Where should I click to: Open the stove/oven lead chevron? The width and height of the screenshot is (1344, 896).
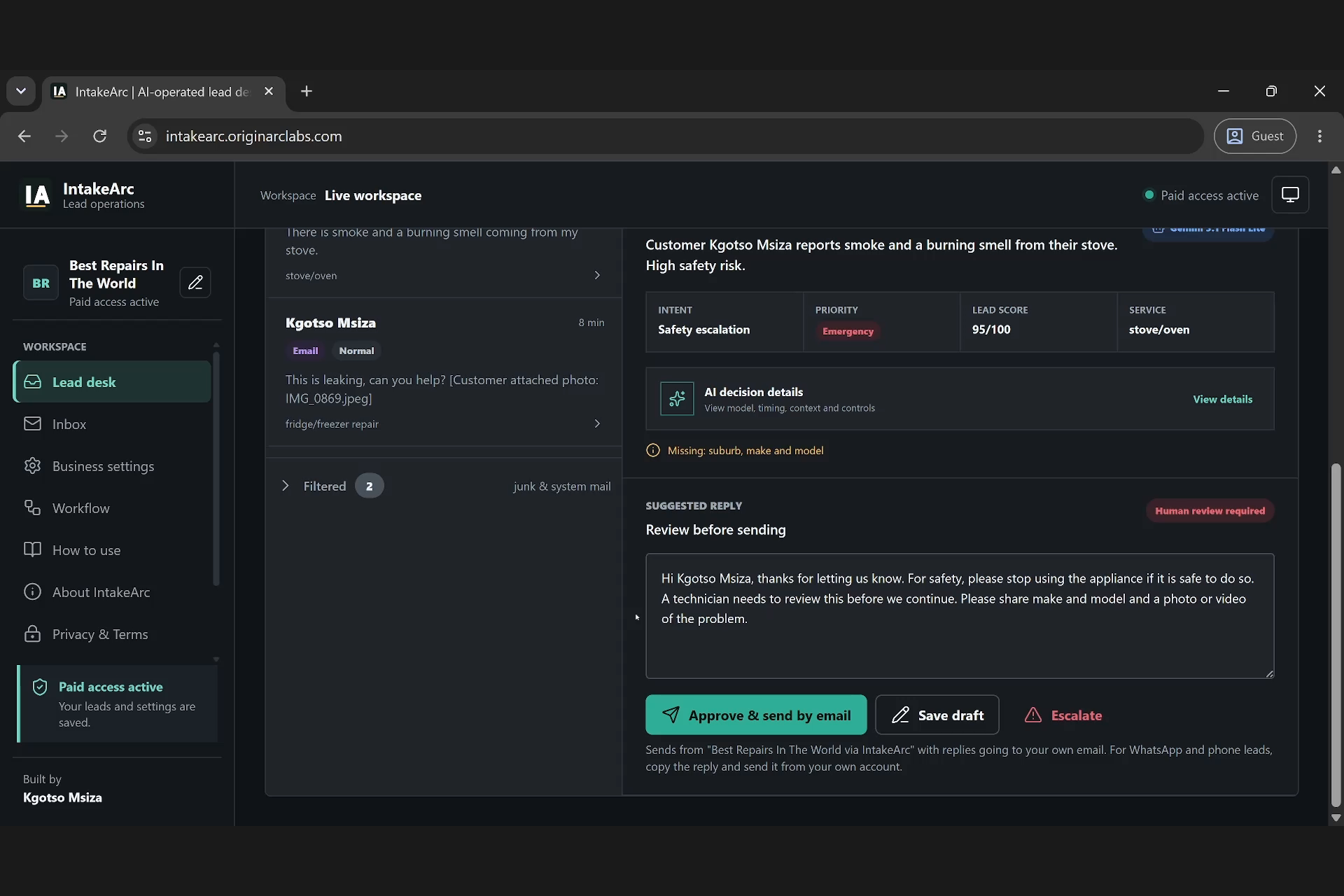click(597, 275)
